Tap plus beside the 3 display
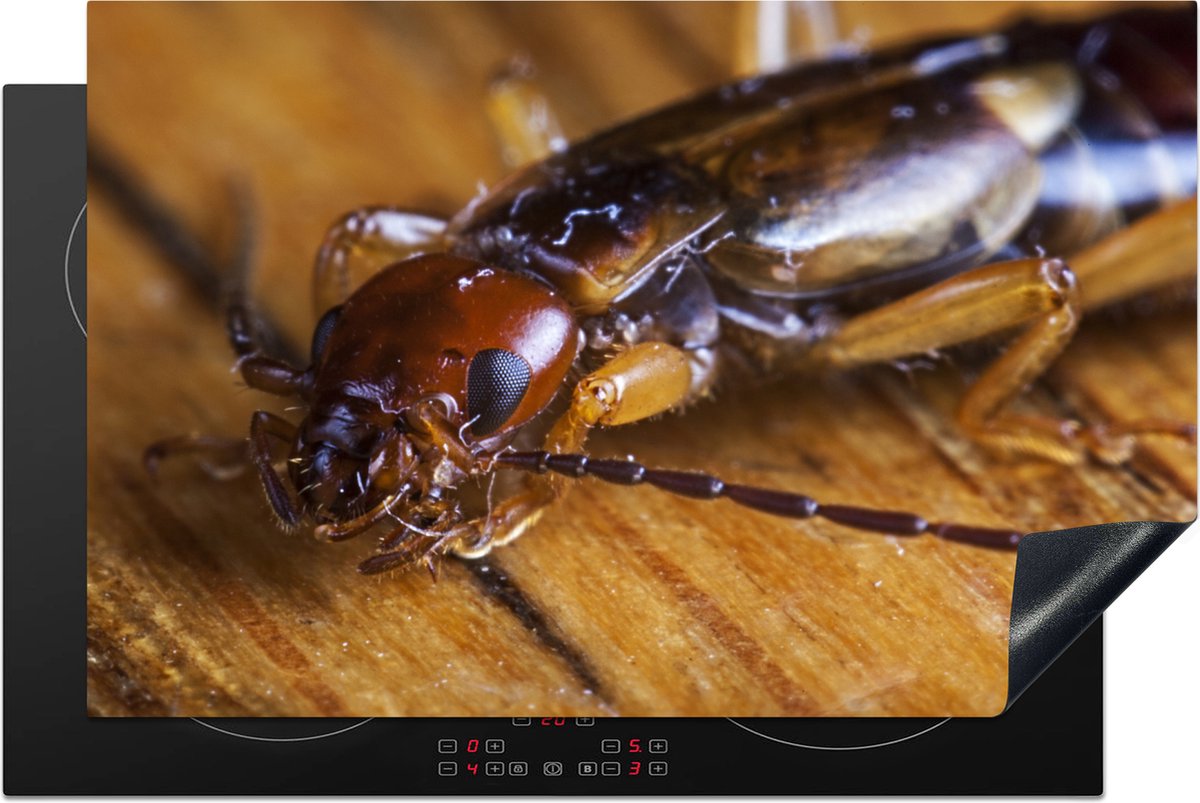The image size is (1200, 803). coord(658,769)
